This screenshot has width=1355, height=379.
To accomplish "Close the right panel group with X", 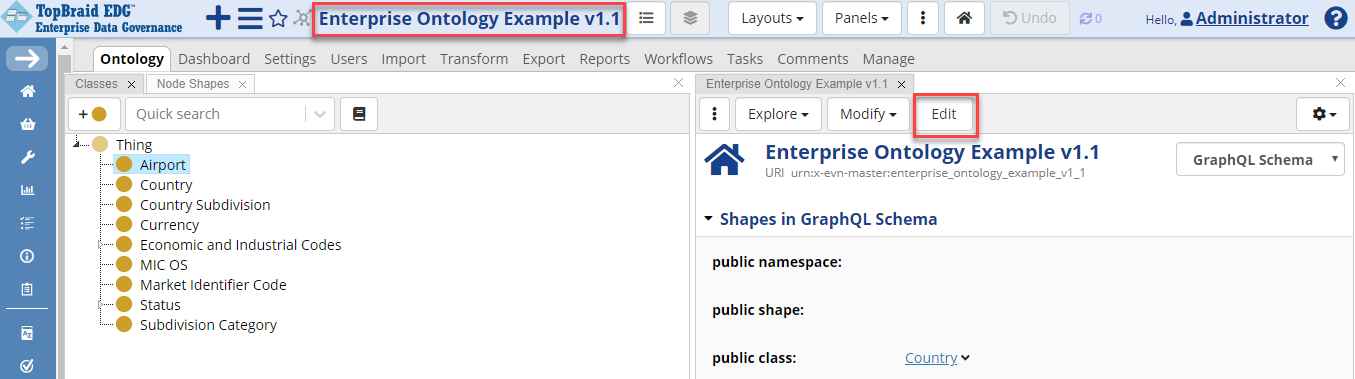I will pos(1341,83).
